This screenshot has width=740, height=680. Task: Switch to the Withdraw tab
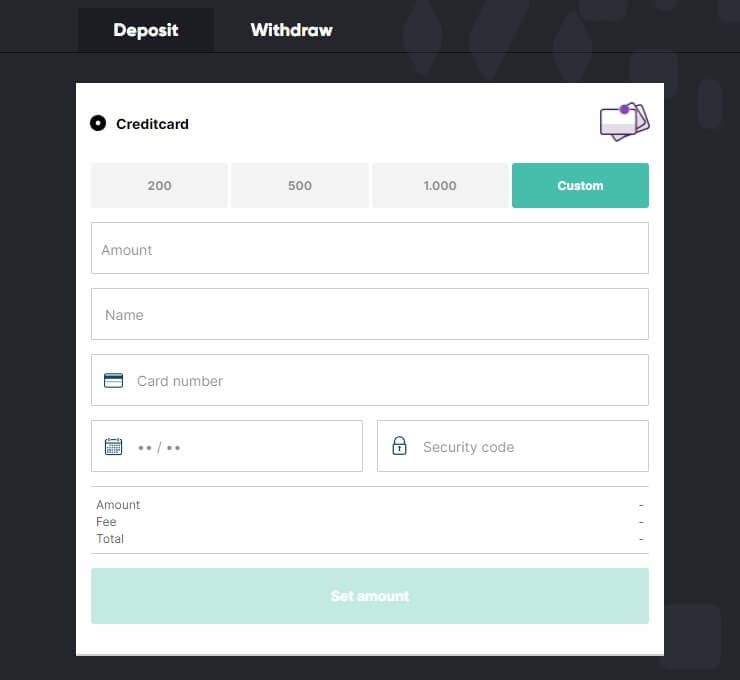291,30
